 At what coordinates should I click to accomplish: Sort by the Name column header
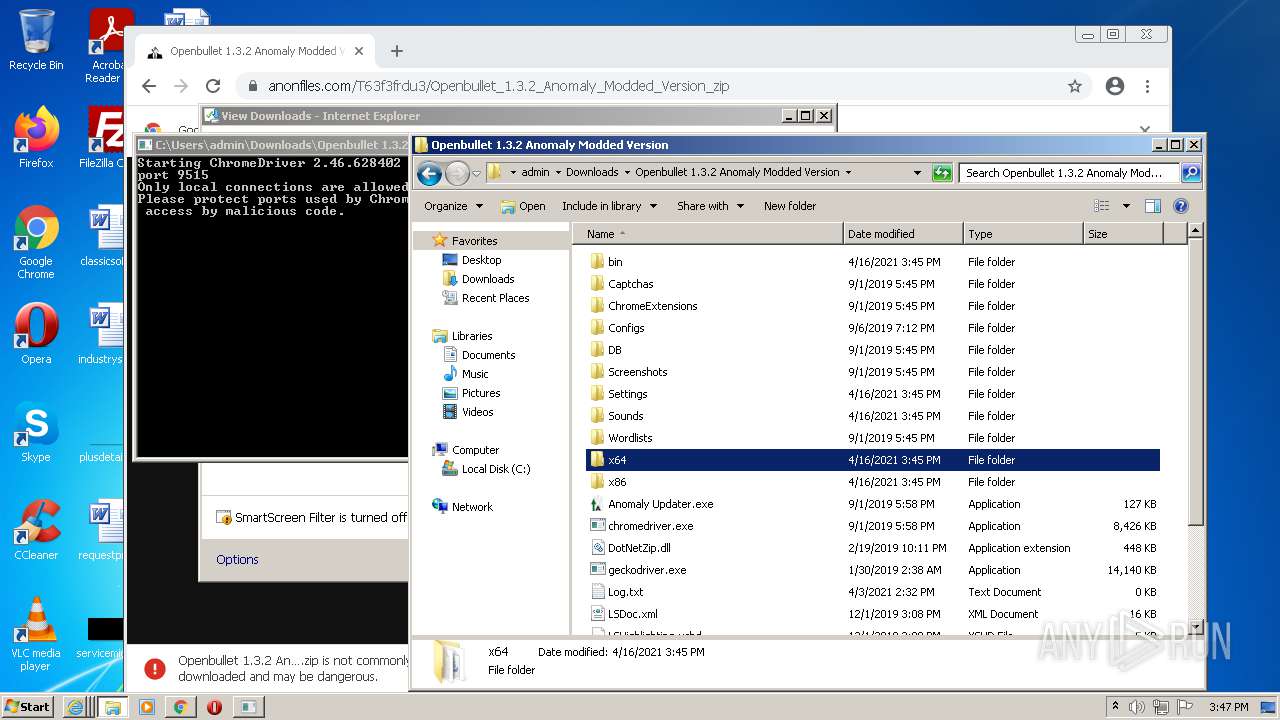[707, 234]
